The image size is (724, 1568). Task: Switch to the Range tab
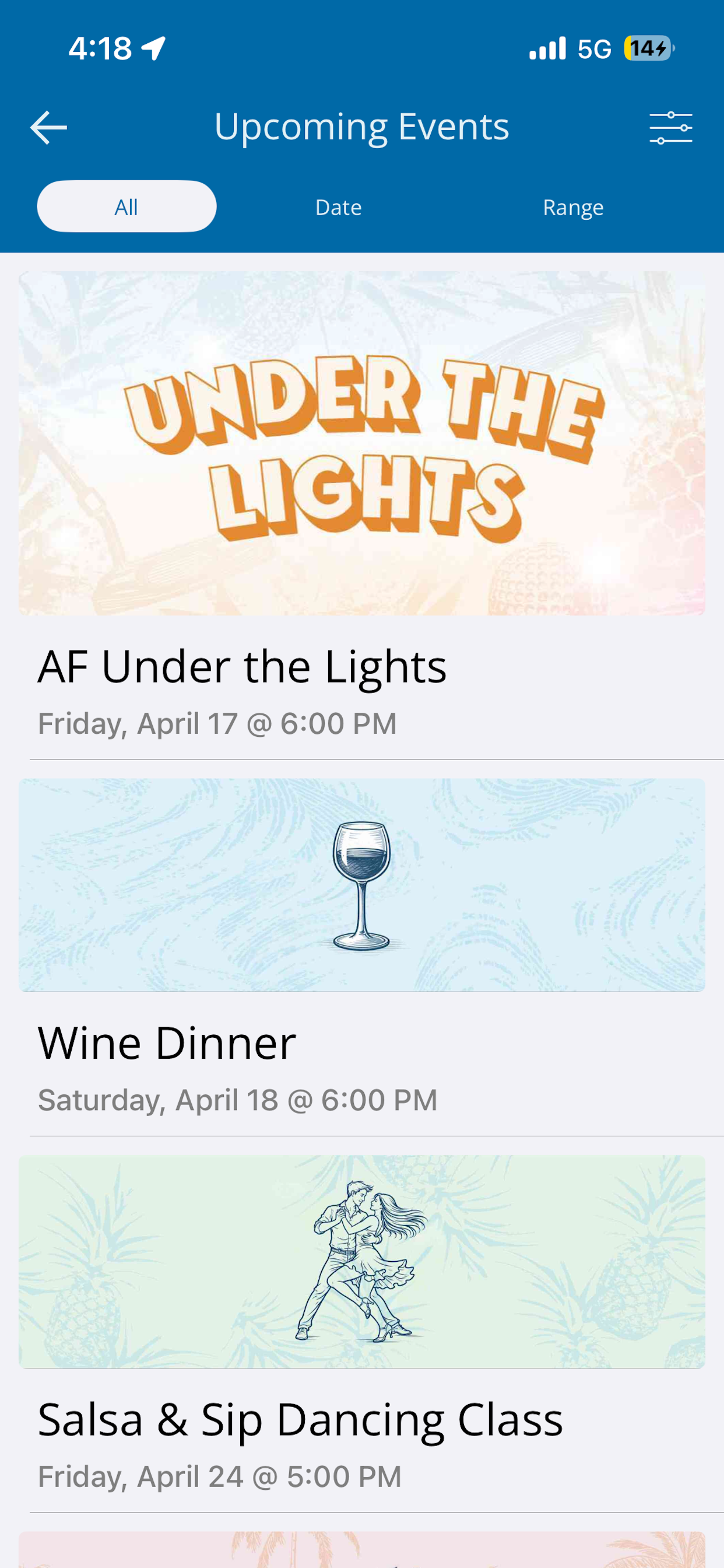[573, 208]
